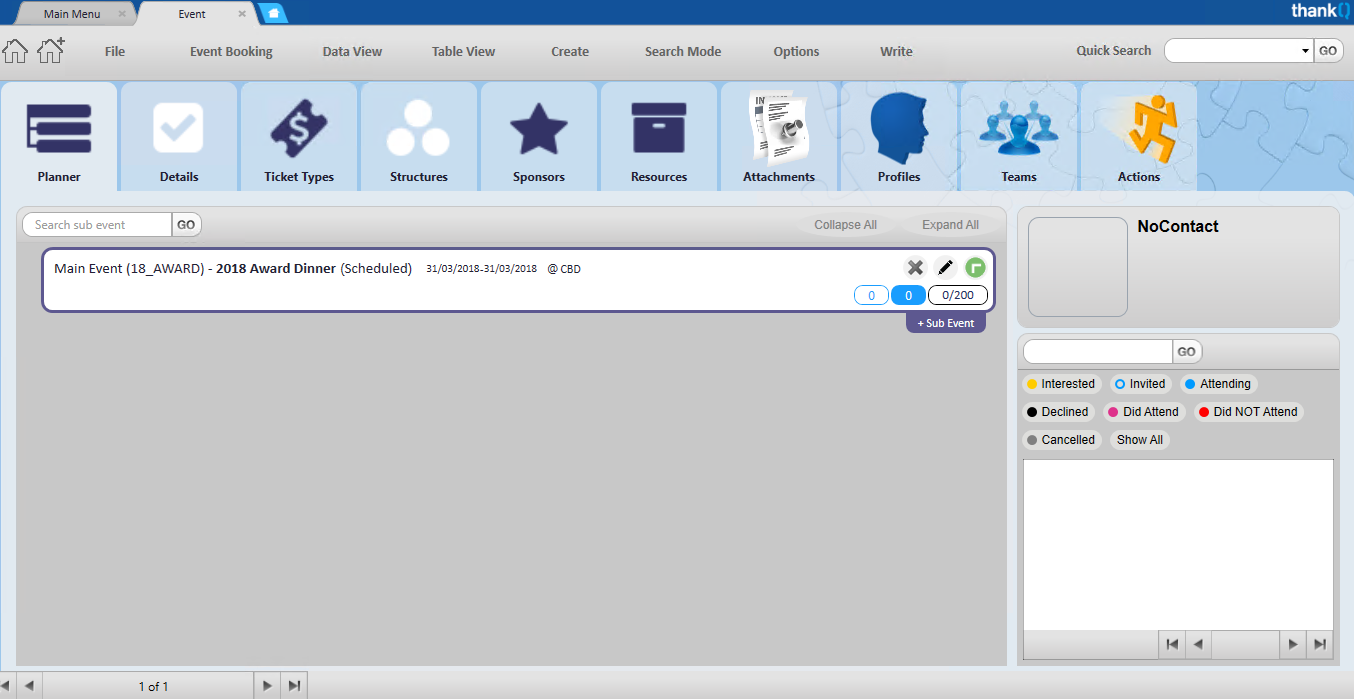Open the Quick Search dropdown arrow
This screenshot has height=699, width=1354.
click(x=1305, y=51)
